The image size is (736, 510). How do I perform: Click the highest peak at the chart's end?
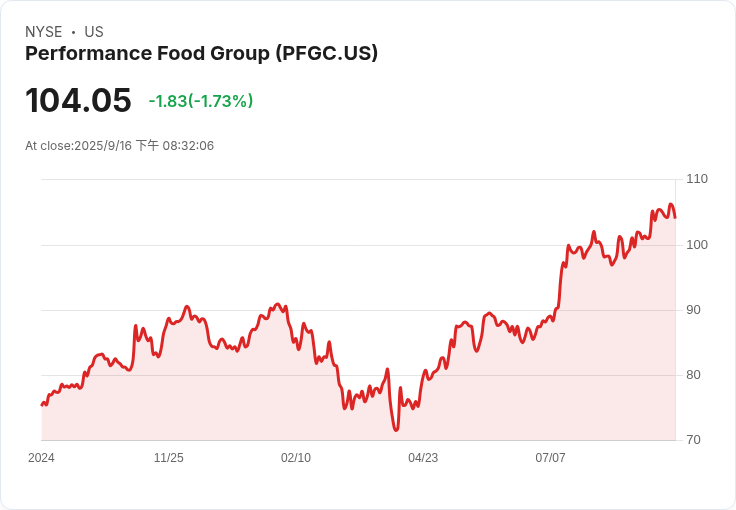[671, 204]
